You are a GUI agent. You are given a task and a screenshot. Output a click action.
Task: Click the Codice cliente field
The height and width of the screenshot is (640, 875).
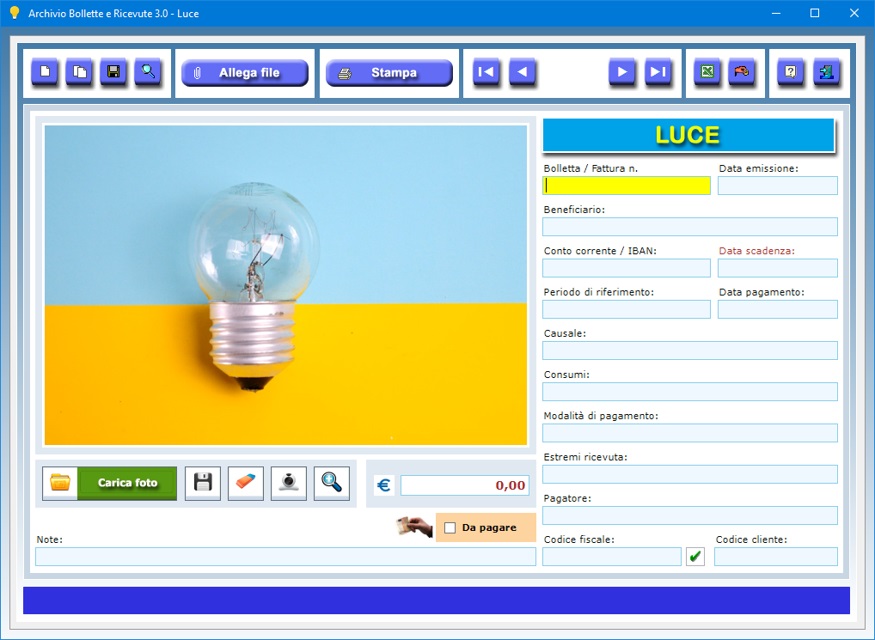[x=776, y=557]
